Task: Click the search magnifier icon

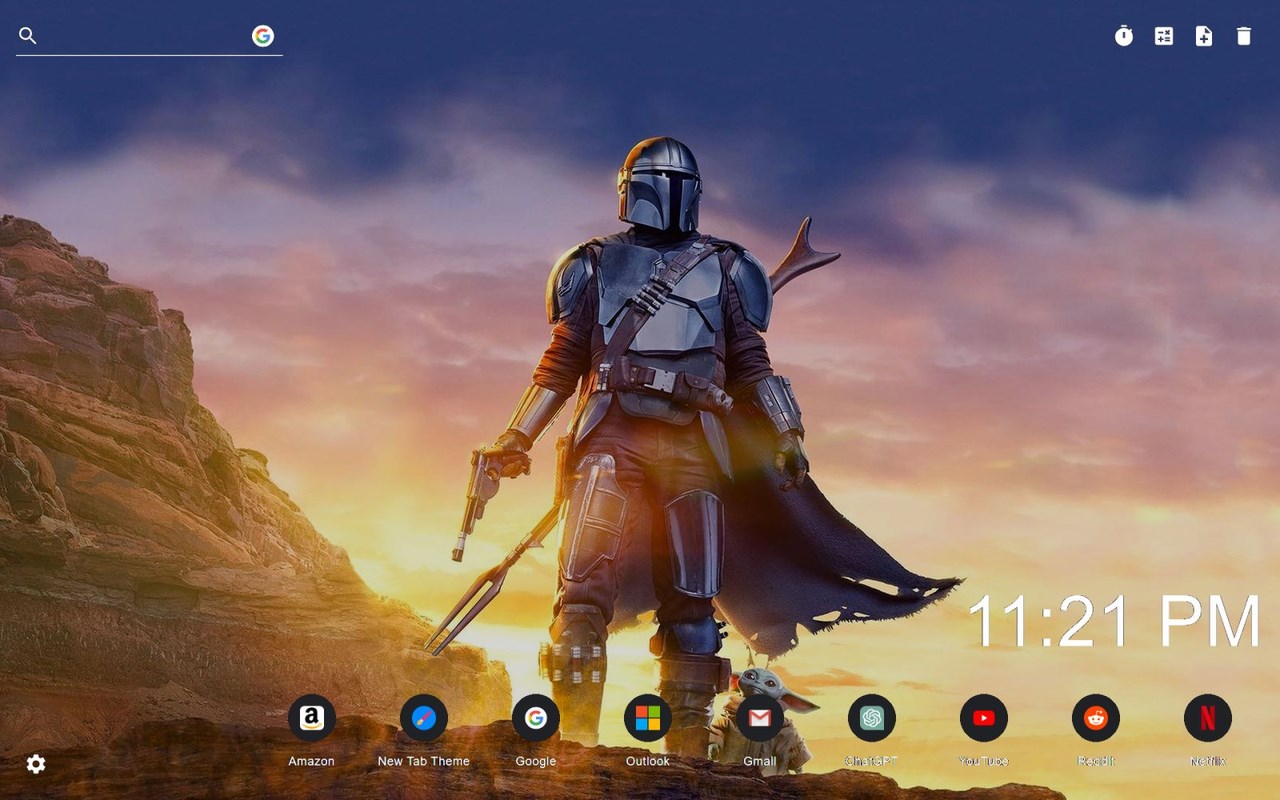Action: (x=28, y=36)
